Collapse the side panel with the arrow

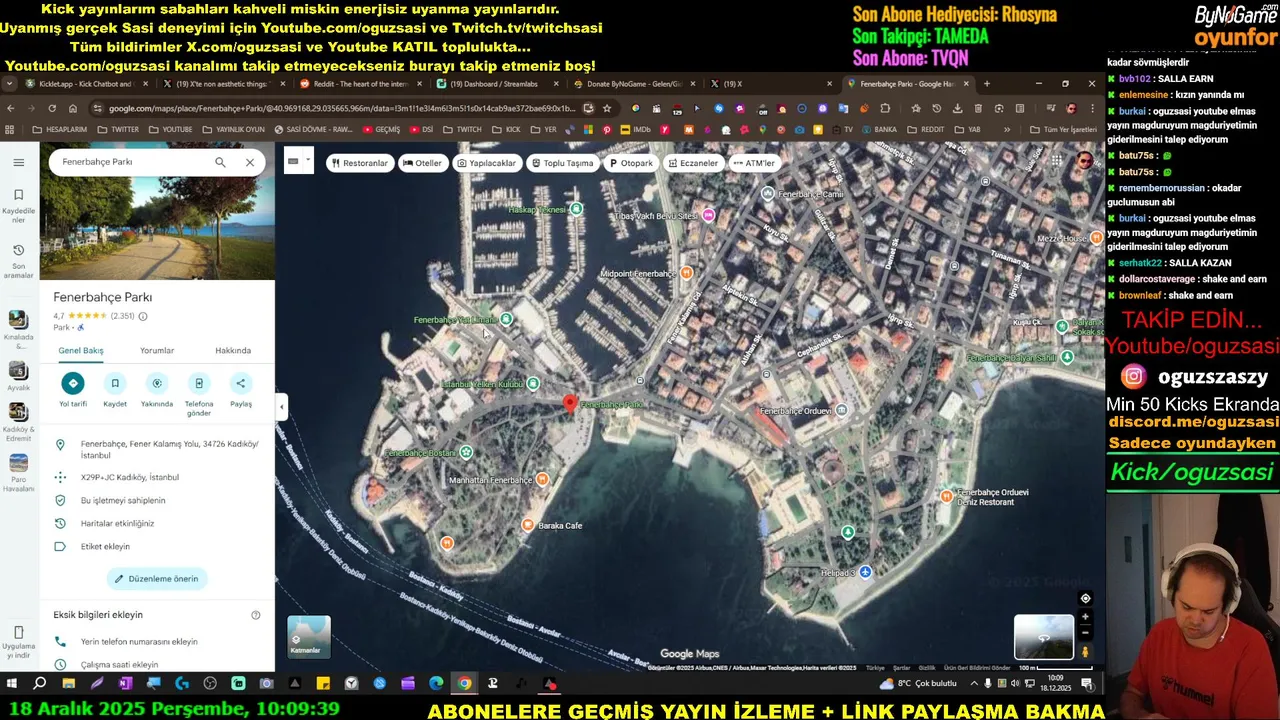click(281, 406)
